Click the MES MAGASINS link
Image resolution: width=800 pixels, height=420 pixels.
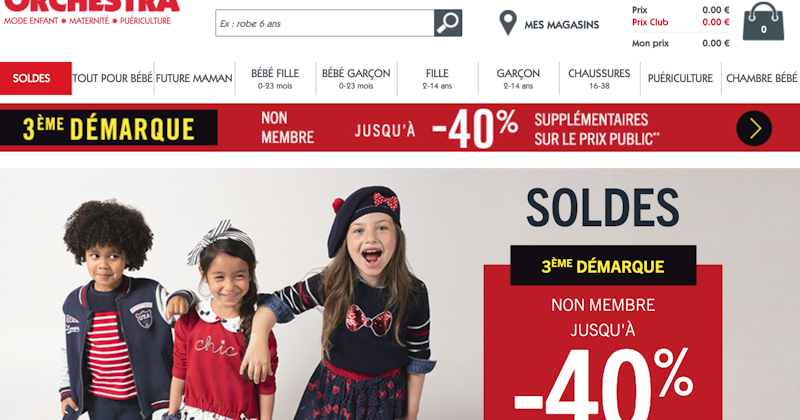pyautogui.click(x=562, y=24)
